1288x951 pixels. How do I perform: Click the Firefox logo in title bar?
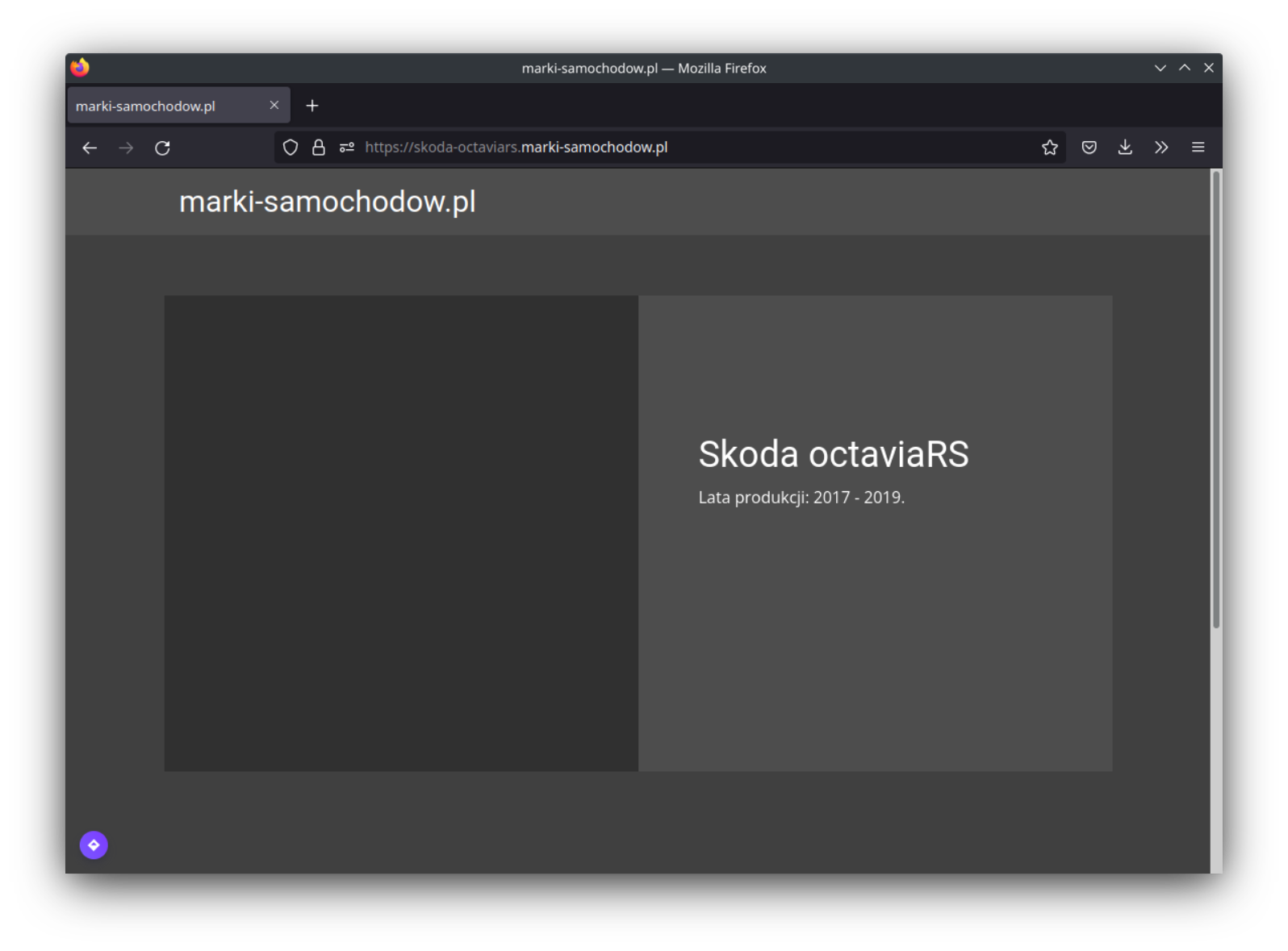click(x=80, y=68)
